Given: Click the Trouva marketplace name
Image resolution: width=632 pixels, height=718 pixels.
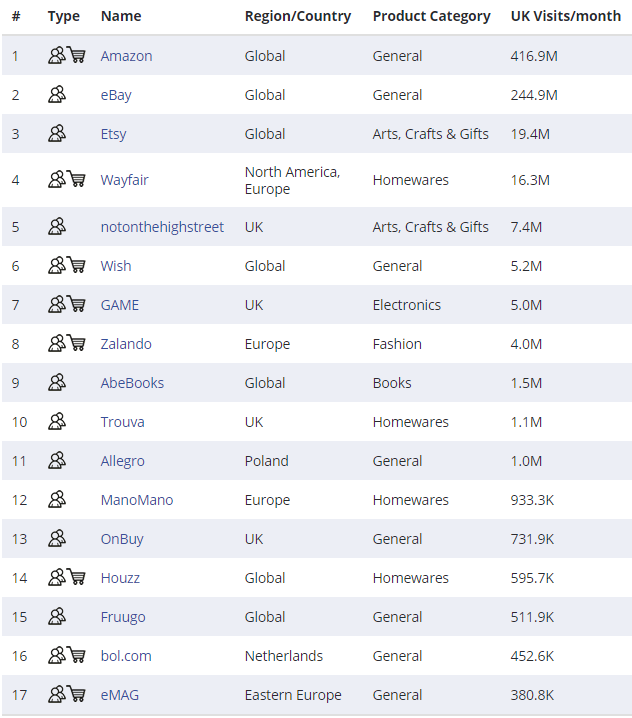Looking at the screenshot, I should click(122, 422).
